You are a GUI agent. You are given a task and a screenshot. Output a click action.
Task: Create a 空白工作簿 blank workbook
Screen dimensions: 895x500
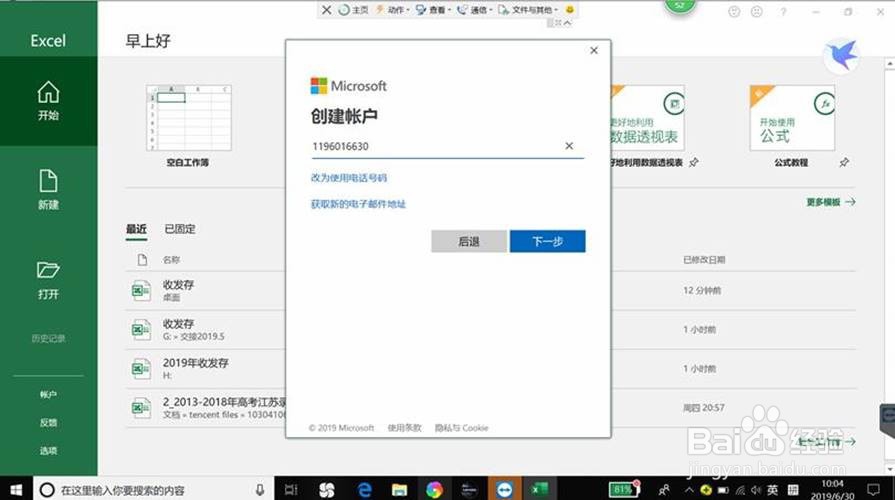(188, 118)
